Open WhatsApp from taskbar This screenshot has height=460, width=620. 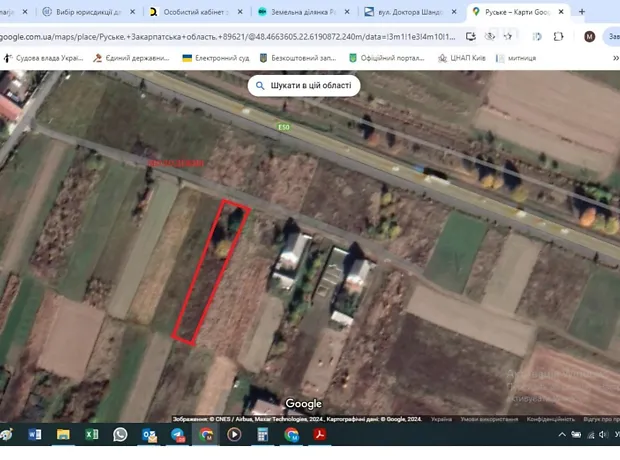tap(120, 435)
